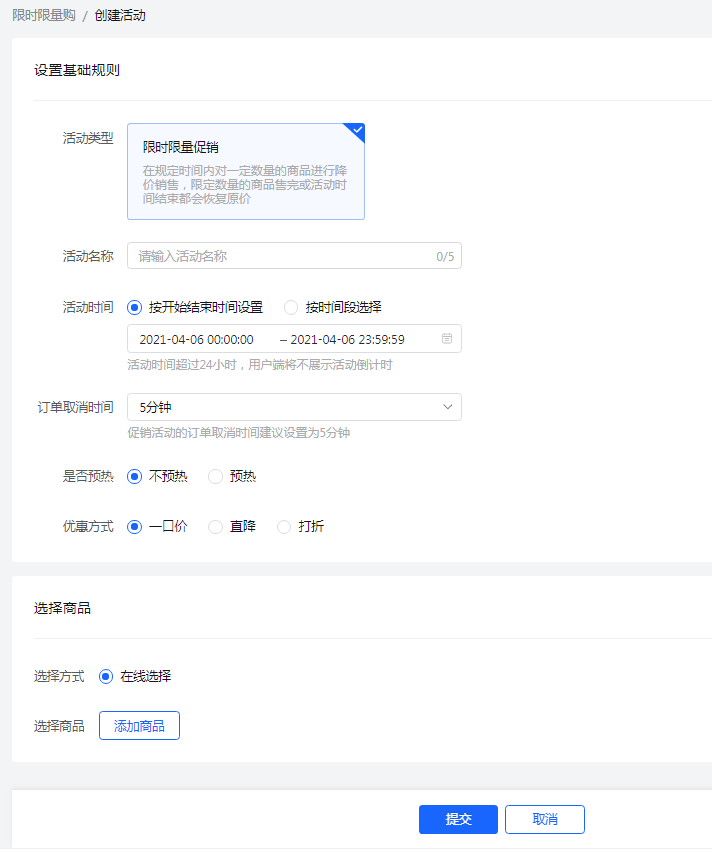Click the 订单取消时间 label
712x852 pixels.
point(76,407)
